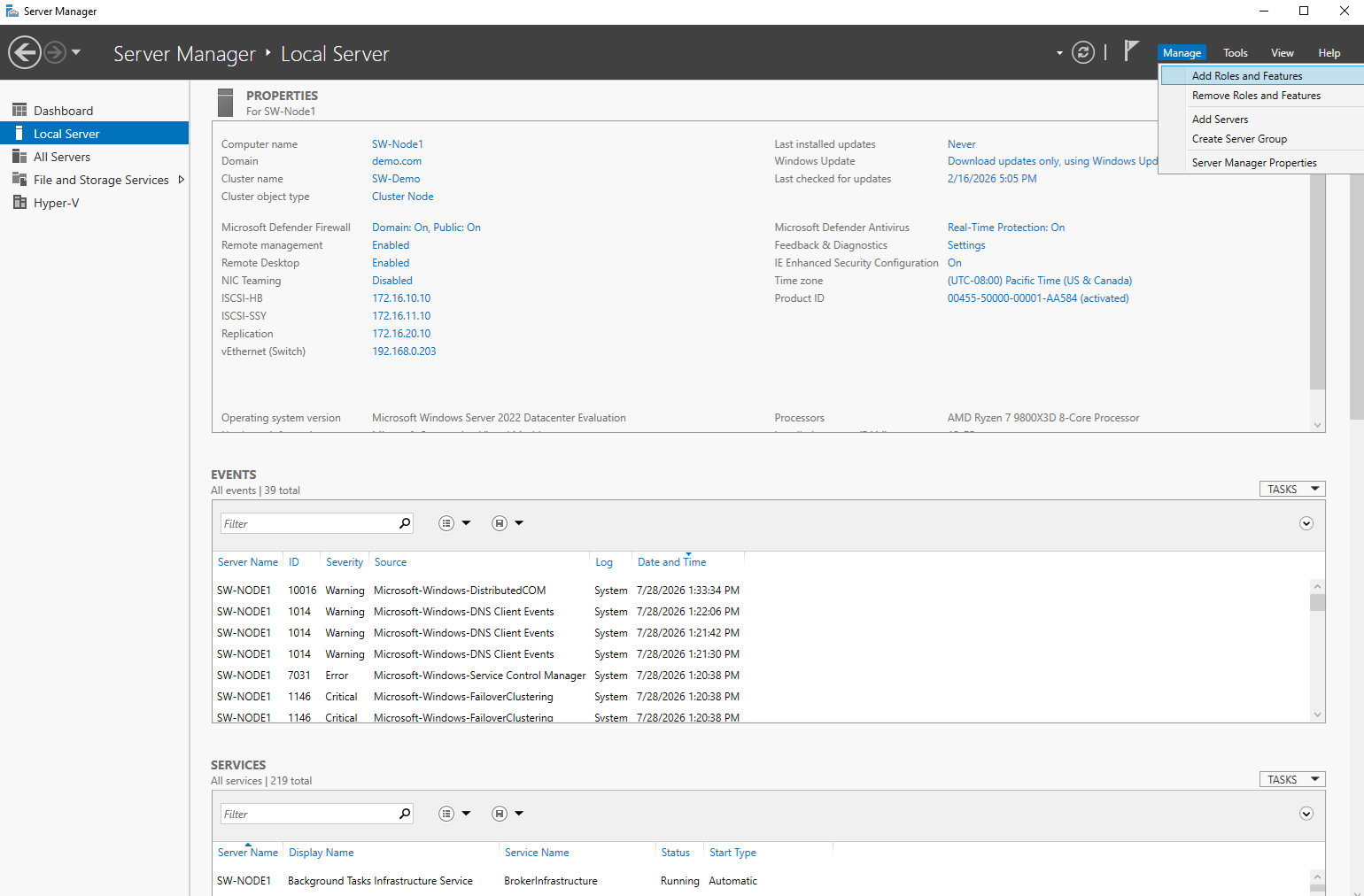Click the Dashboard icon in sidebar

(x=19, y=110)
